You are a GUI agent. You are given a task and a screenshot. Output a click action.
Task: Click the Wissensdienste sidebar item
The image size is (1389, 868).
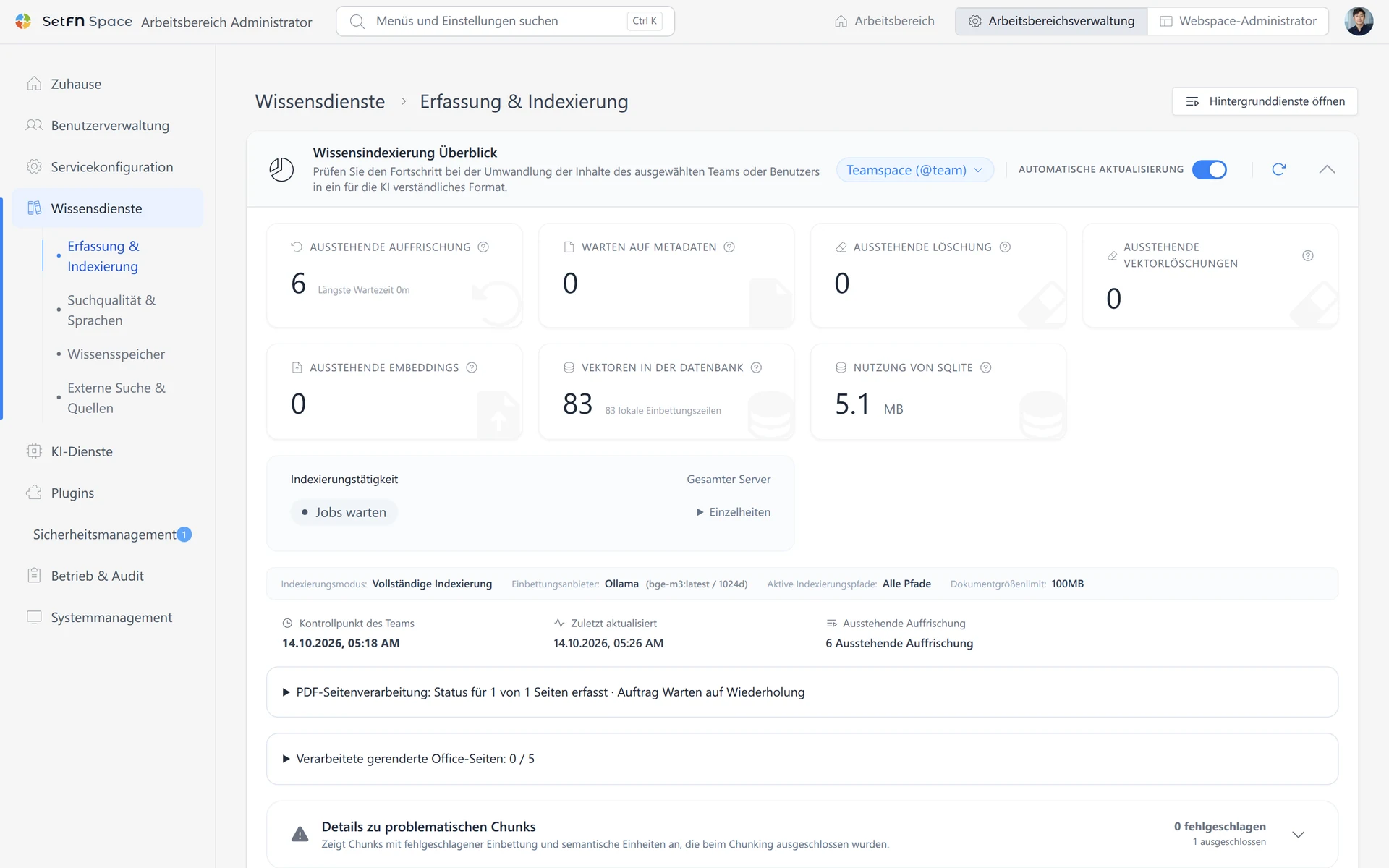108,208
